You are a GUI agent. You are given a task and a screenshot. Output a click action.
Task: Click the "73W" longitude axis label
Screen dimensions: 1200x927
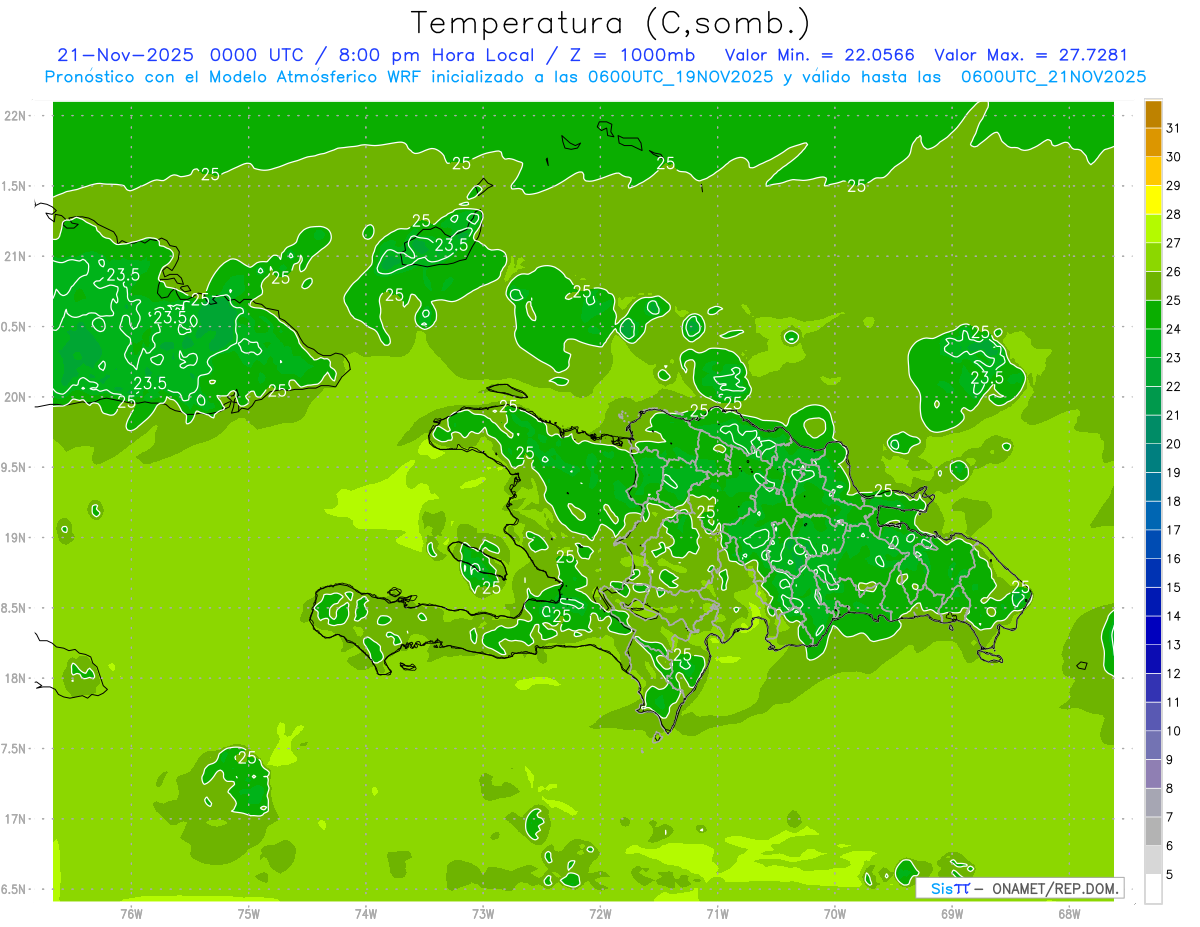483,914
